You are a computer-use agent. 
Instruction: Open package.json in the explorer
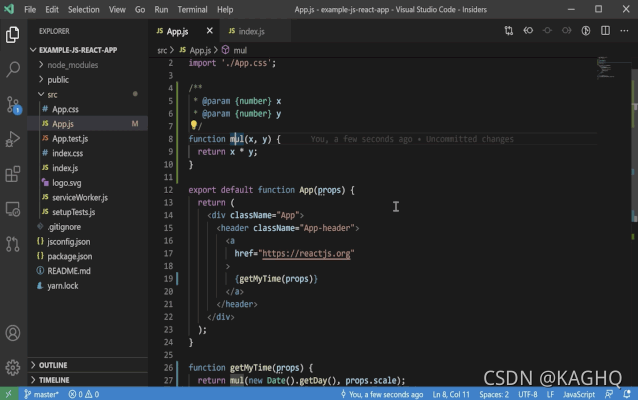coord(87,256)
